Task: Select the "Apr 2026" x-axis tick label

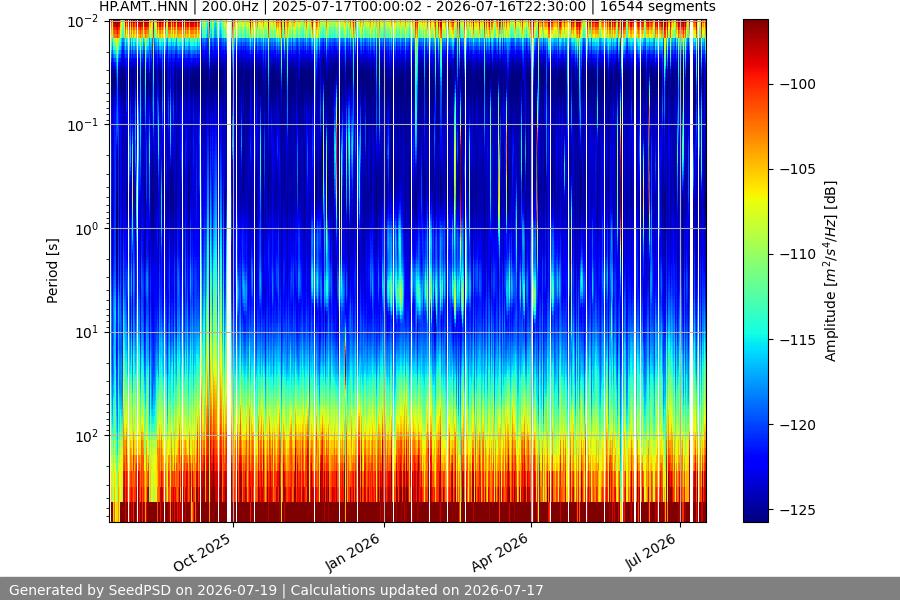Action: click(499, 552)
